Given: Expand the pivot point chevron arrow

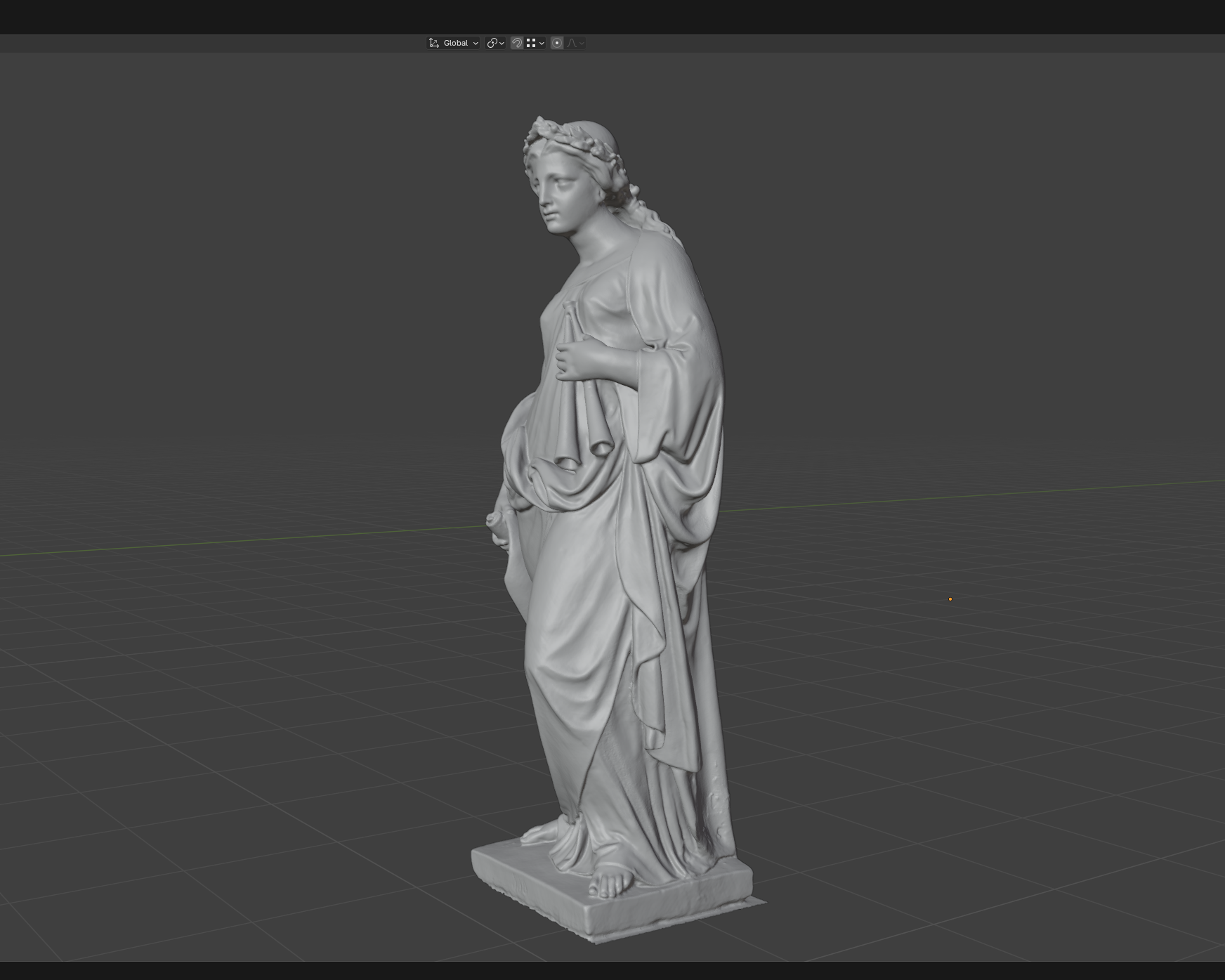Looking at the screenshot, I should 502,44.
